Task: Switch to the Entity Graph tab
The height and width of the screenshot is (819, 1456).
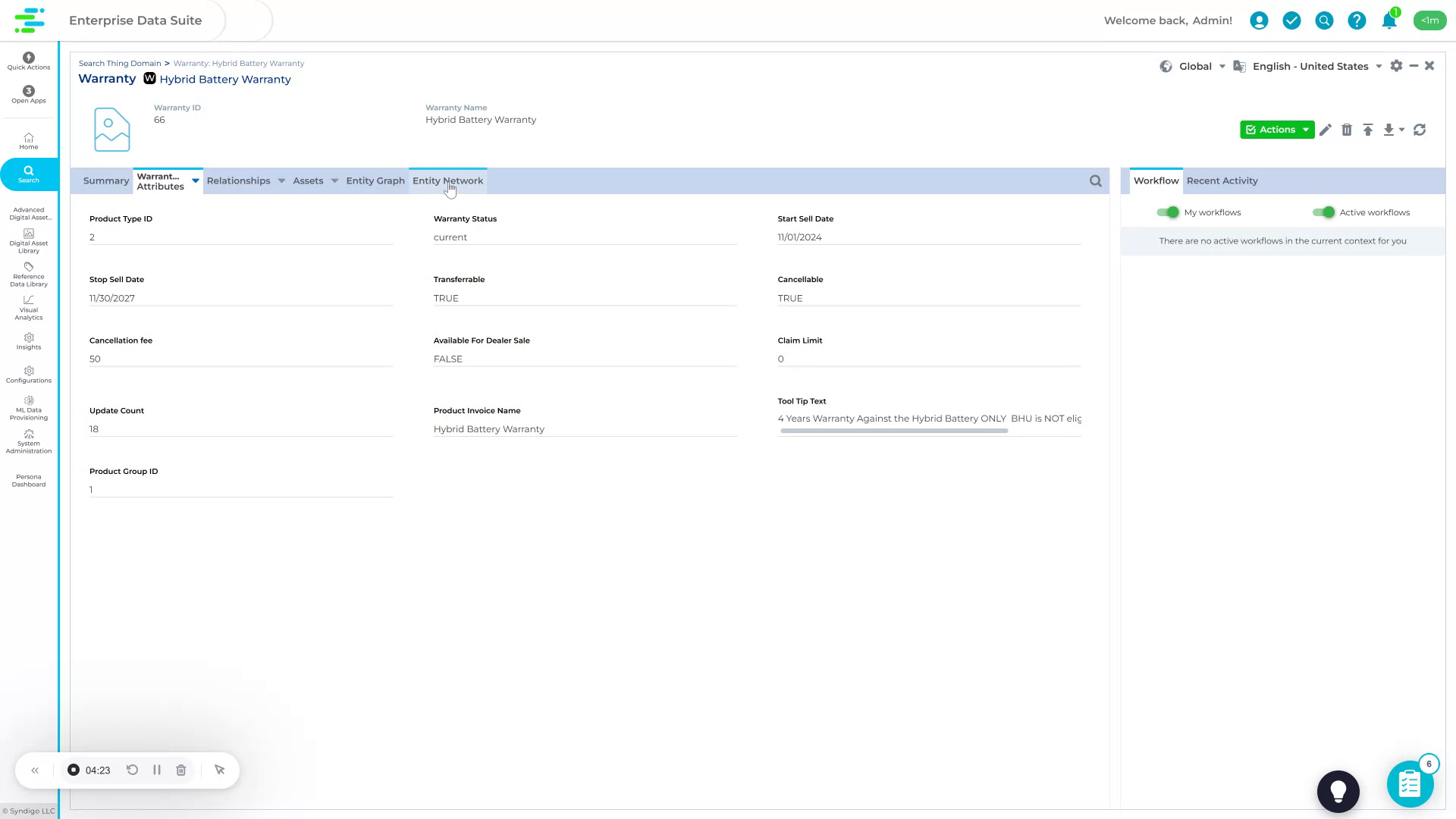Action: click(x=375, y=180)
